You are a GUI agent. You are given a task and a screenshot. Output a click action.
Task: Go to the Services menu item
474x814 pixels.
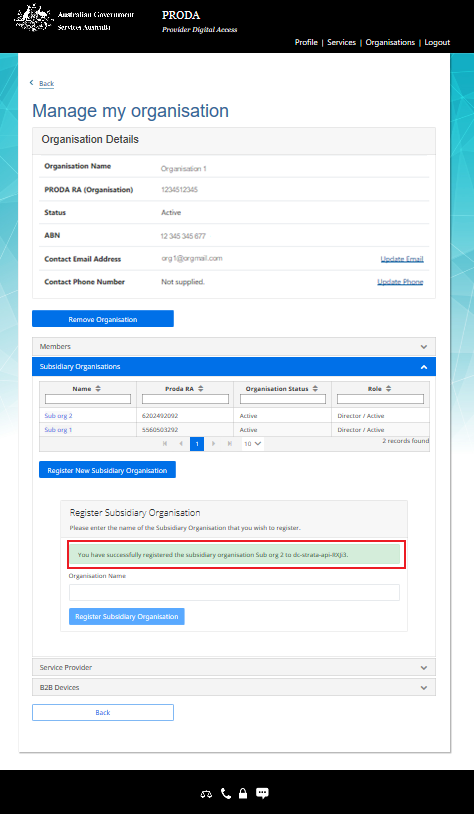coord(342,43)
